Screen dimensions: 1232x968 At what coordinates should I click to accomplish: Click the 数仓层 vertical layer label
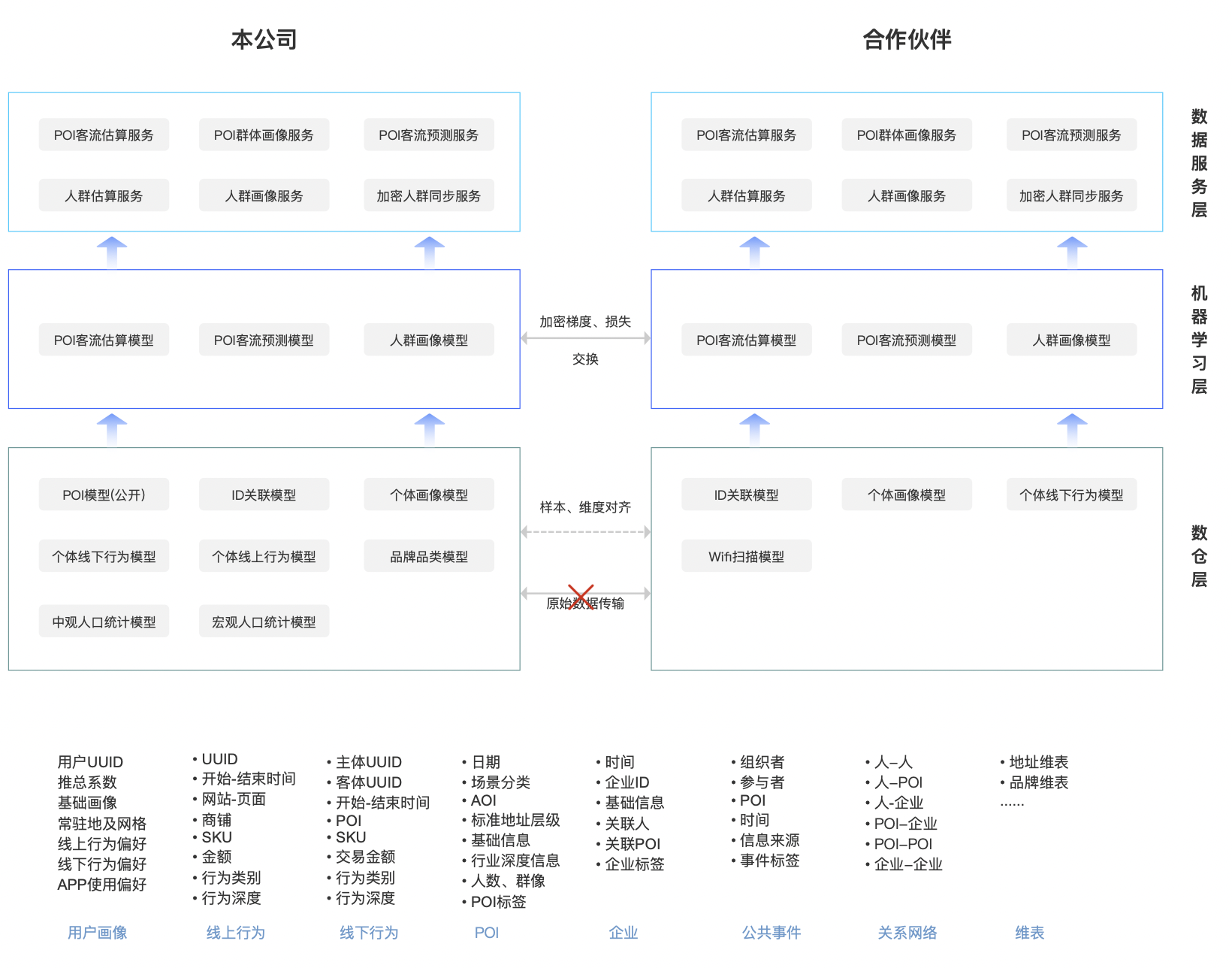tap(1199, 556)
